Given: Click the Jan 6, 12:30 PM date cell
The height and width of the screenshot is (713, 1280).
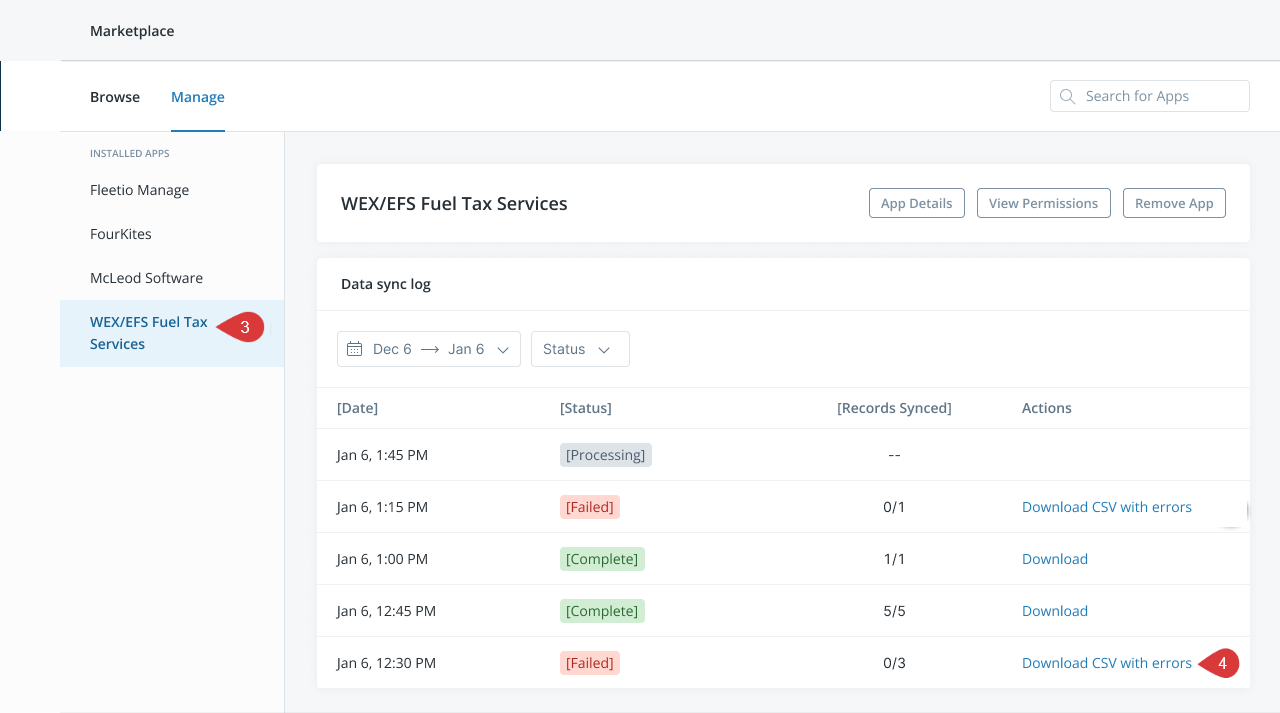Looking at the screenshot, I should 386,663.
